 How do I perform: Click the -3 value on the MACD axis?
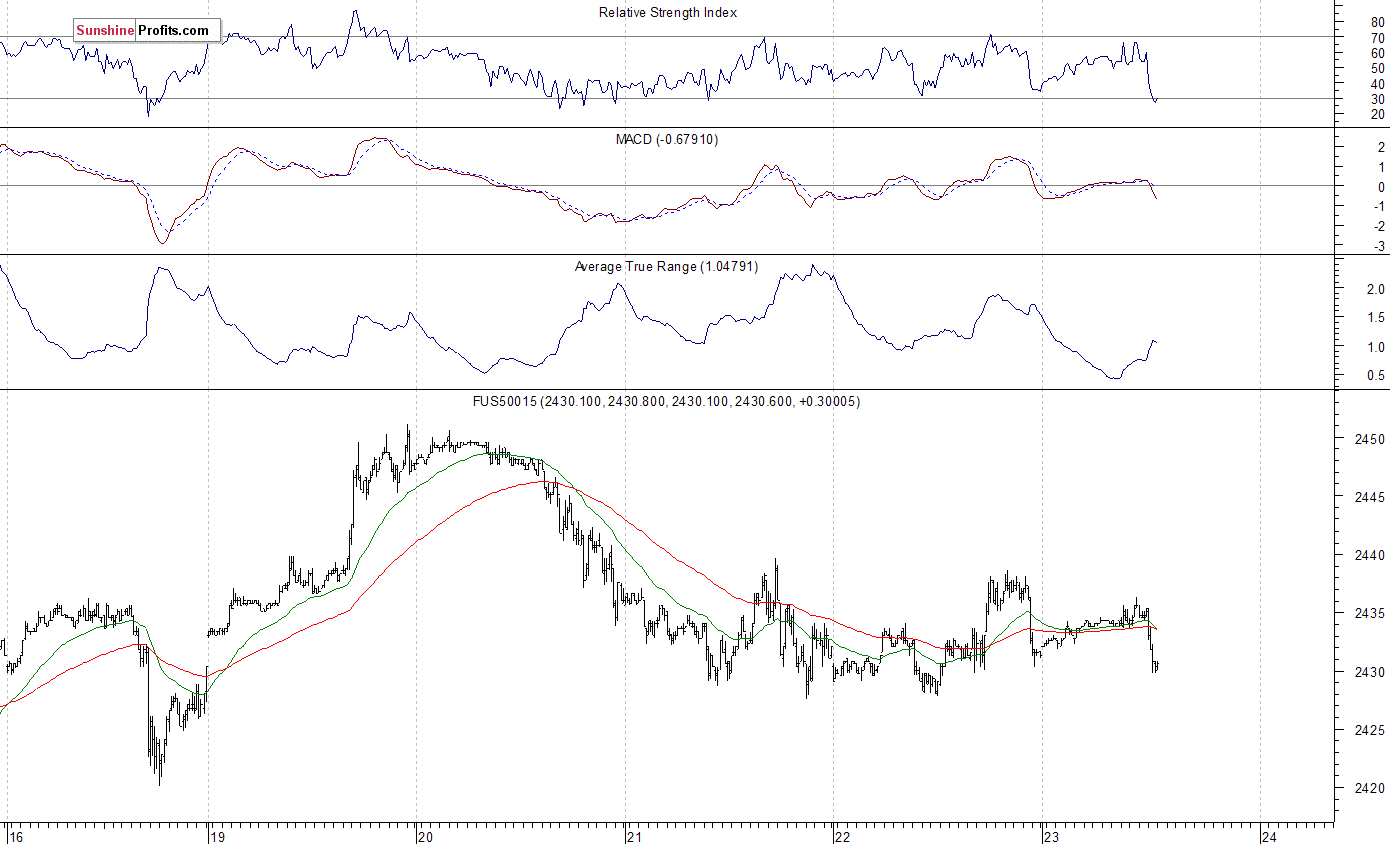pos(1379,246)
